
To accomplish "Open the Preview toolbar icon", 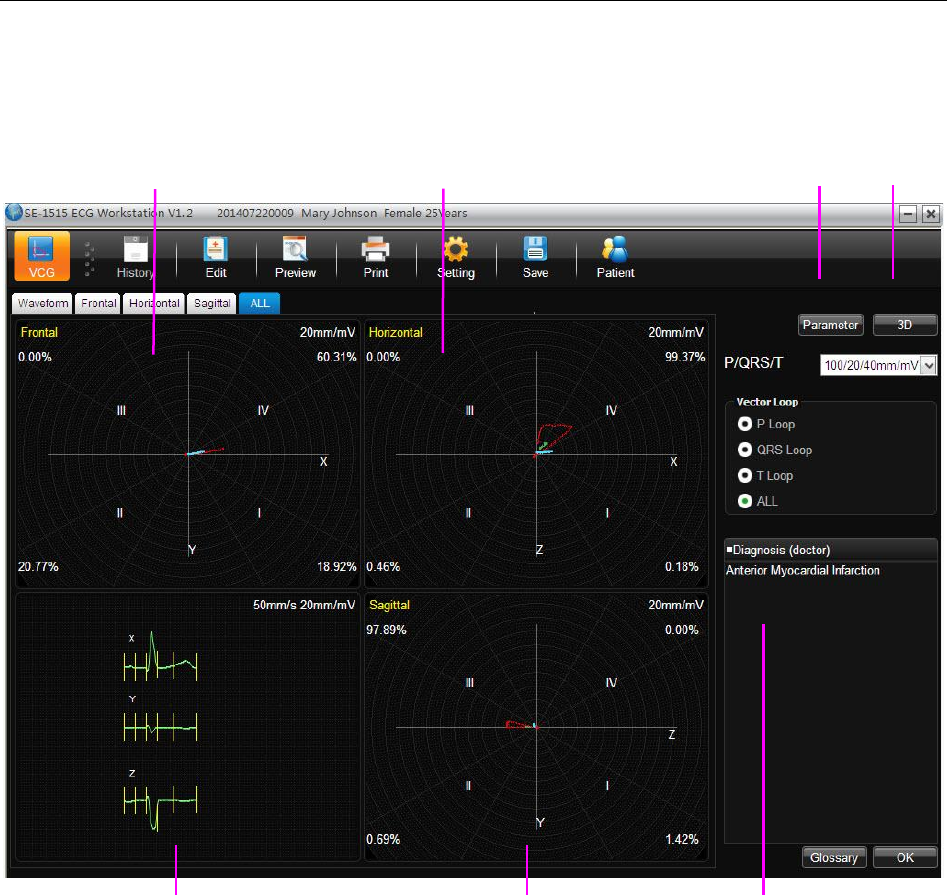I will 295,257.
